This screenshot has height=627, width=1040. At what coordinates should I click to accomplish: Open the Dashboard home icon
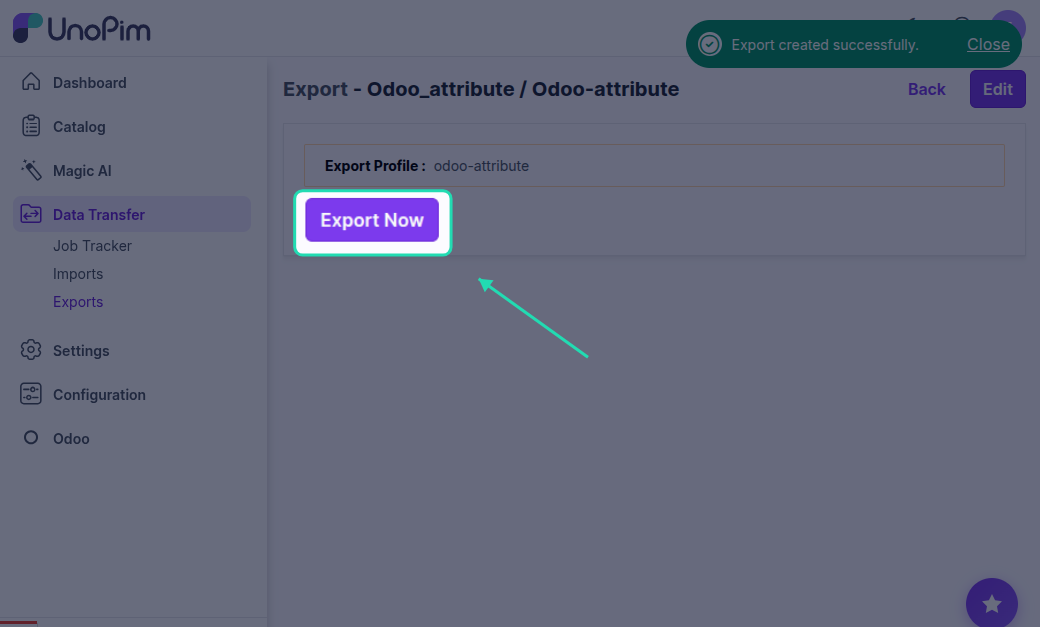coord(31,82)
